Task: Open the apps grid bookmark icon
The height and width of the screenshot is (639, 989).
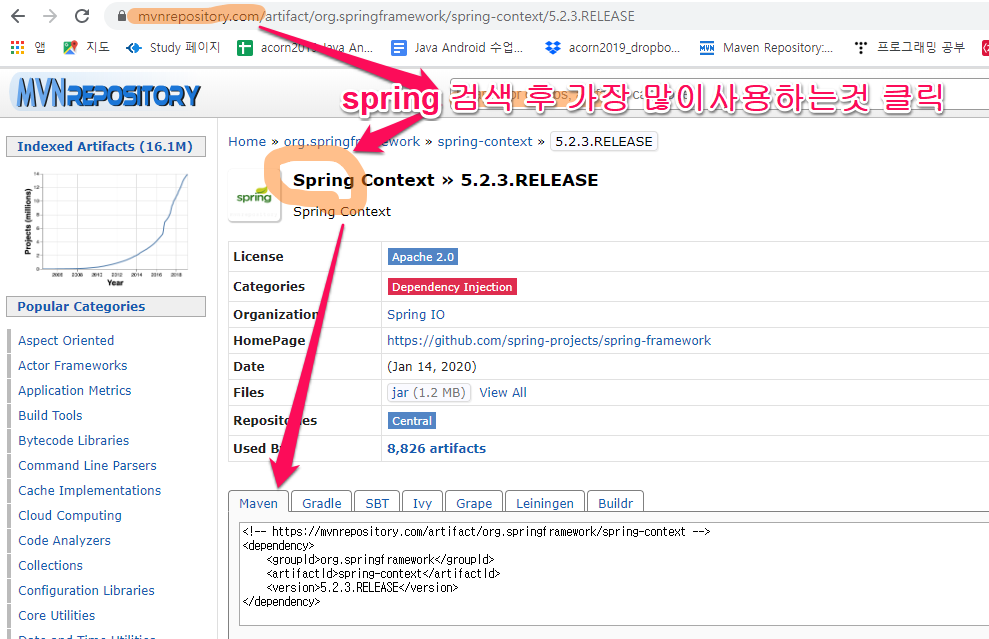Action: (x=18, y=47)
